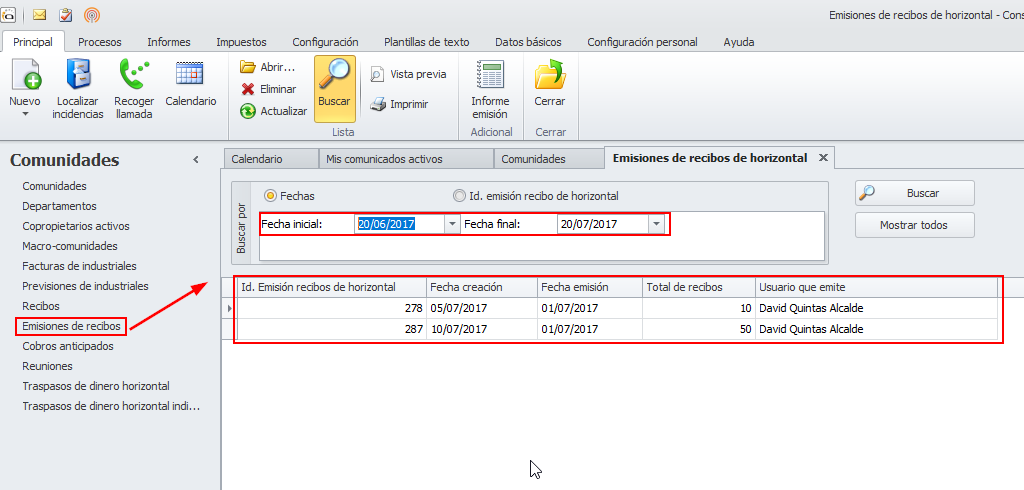Open the Configuración ribbon tab
Screen dimensions: 1024x490
pos(325,42)
